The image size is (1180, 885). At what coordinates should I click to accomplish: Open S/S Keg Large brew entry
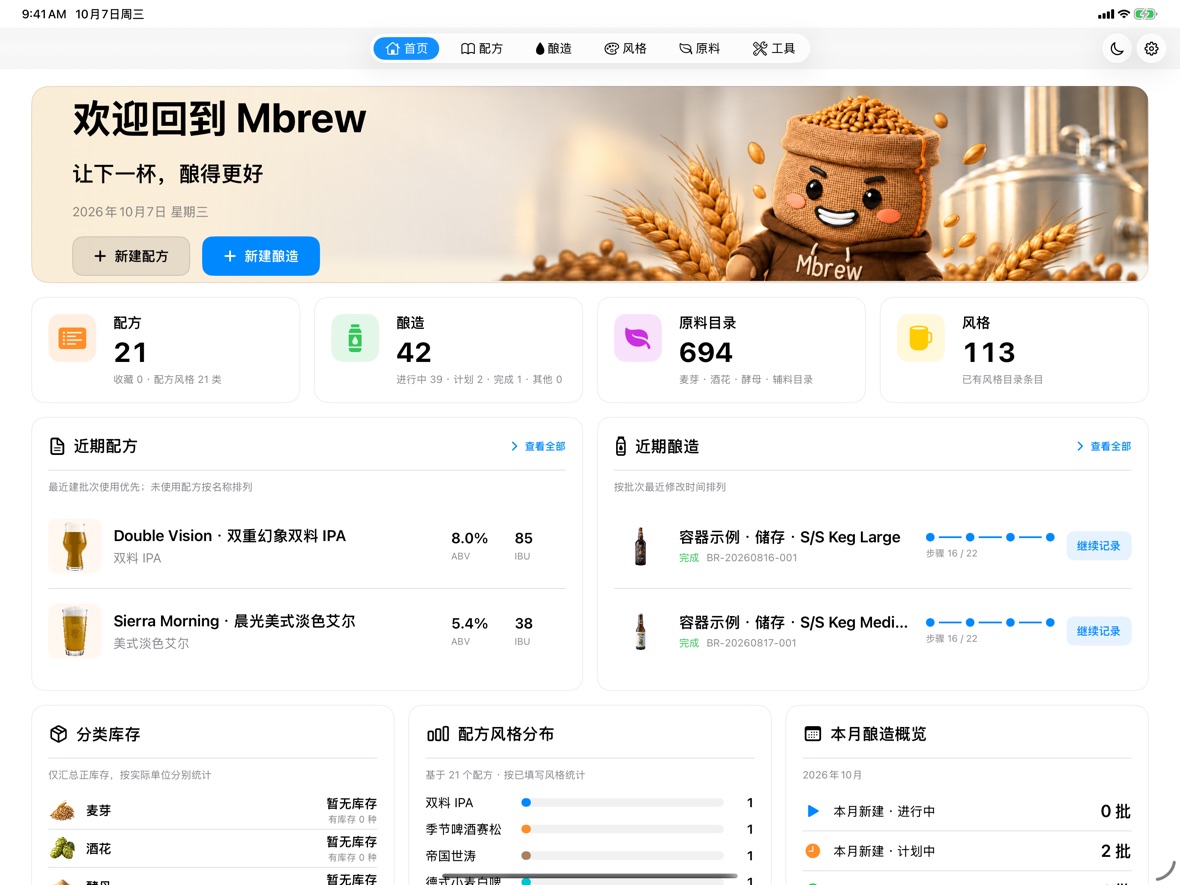pyautogui.click(x=873, y=546)
